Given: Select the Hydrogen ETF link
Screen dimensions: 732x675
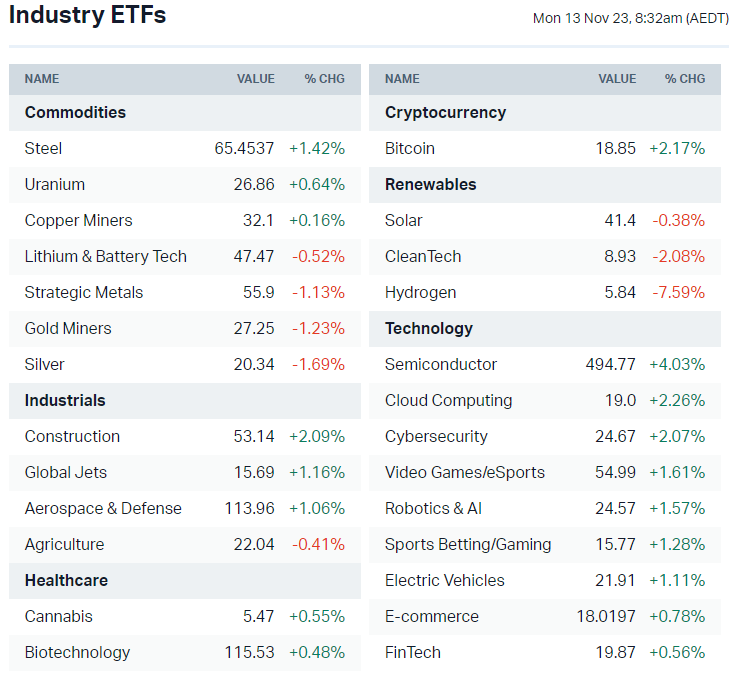Looking at the screenshot, I should [x=420, y=292].
